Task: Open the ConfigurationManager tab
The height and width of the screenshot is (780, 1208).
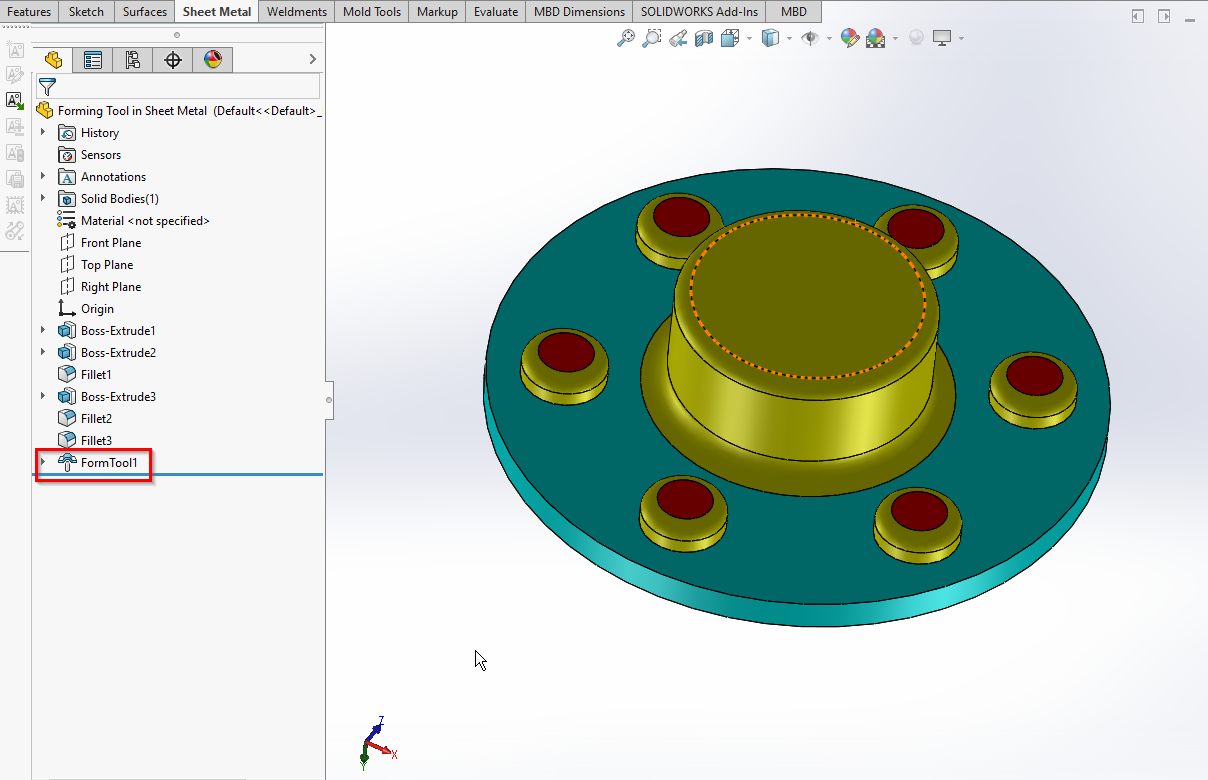Action: pyautogui.click(x=133, y=60)
